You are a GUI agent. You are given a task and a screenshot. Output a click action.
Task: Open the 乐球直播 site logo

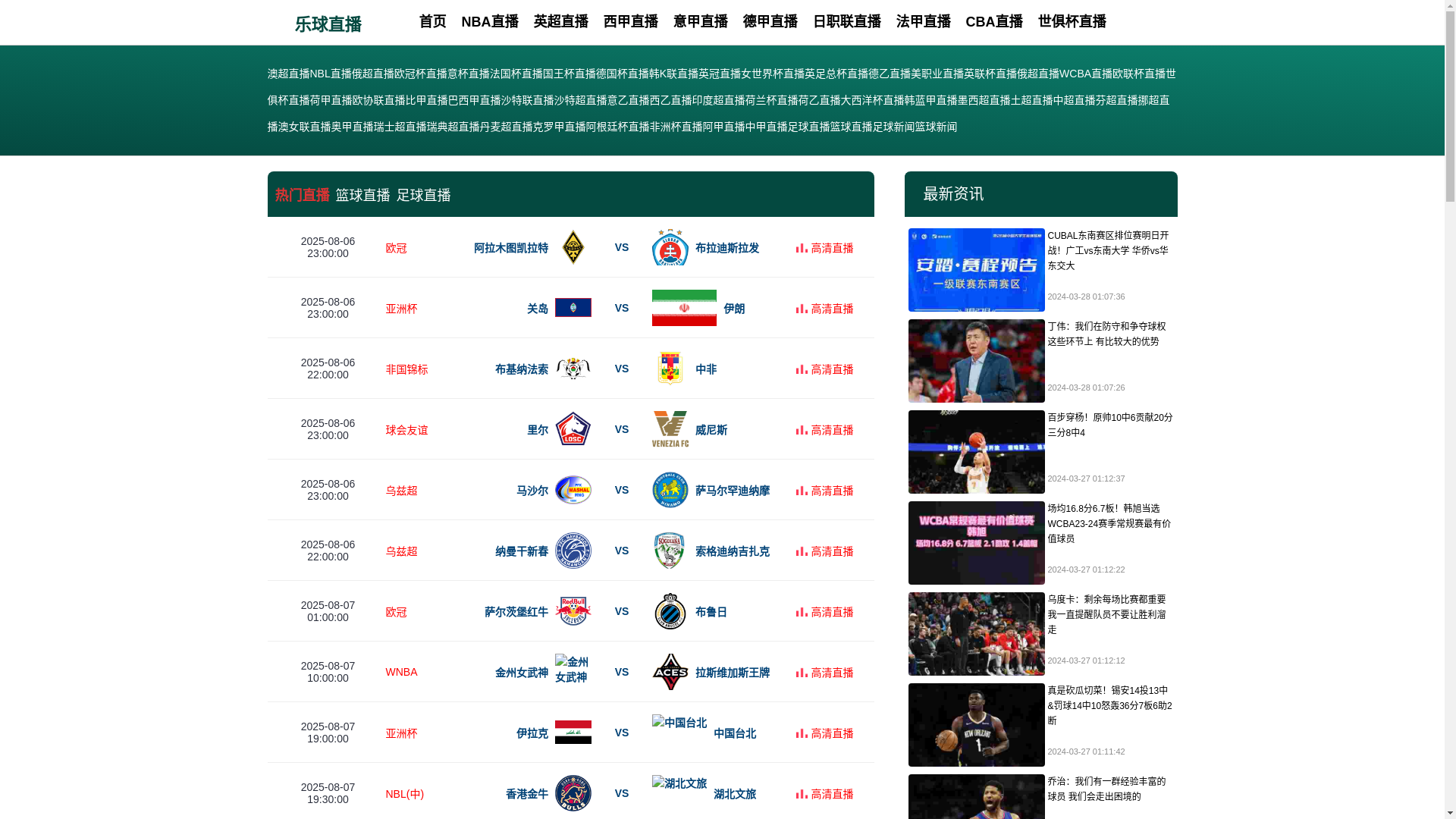point(328,24)
